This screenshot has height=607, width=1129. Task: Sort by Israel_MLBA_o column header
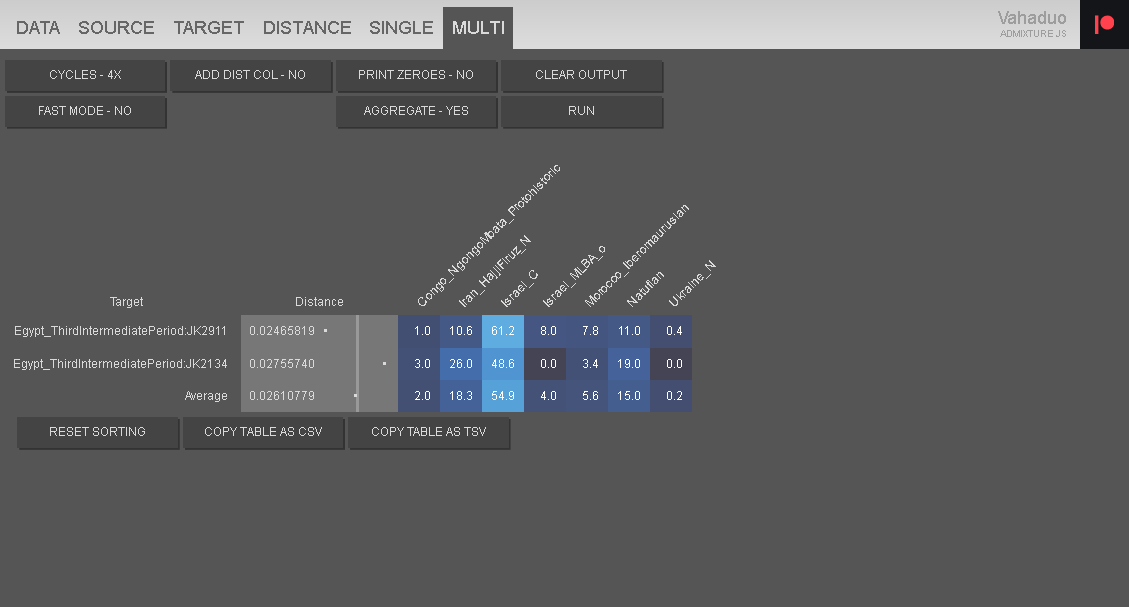pos(573,276)
